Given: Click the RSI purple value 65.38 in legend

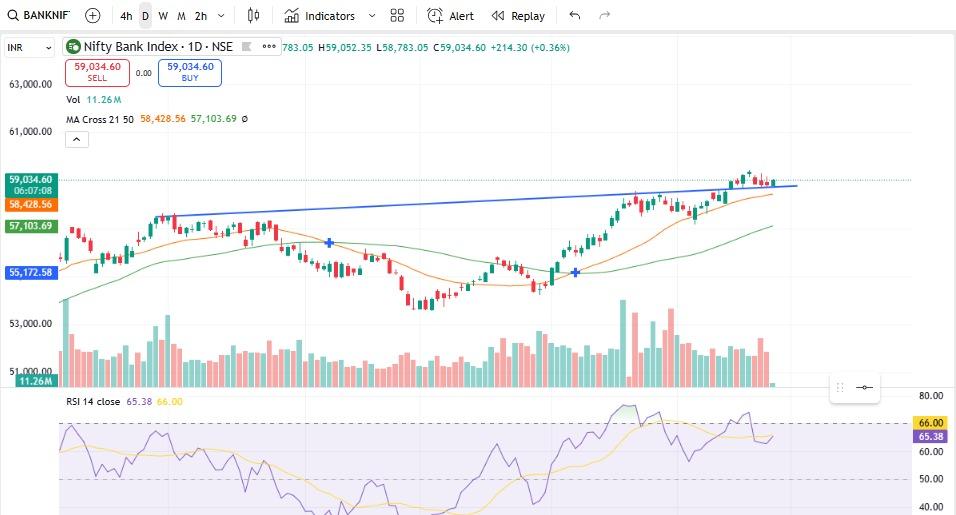Looking at the screenshot, I should tap(139, 402).
